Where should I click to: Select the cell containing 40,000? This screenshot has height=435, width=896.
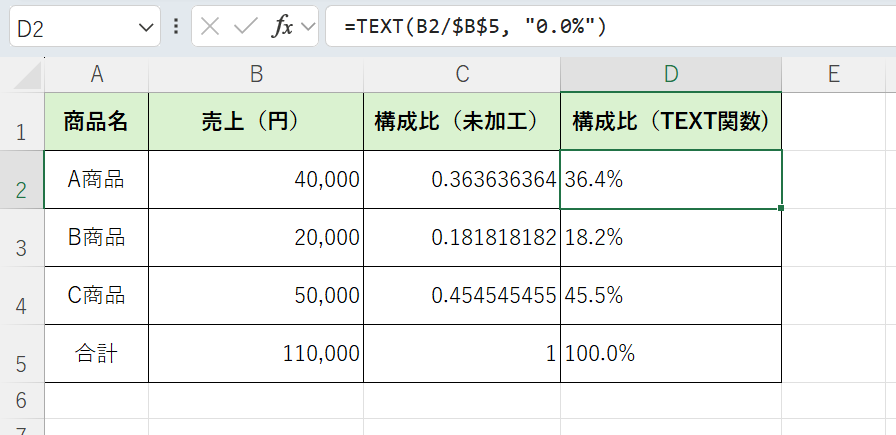click(256, 180)
